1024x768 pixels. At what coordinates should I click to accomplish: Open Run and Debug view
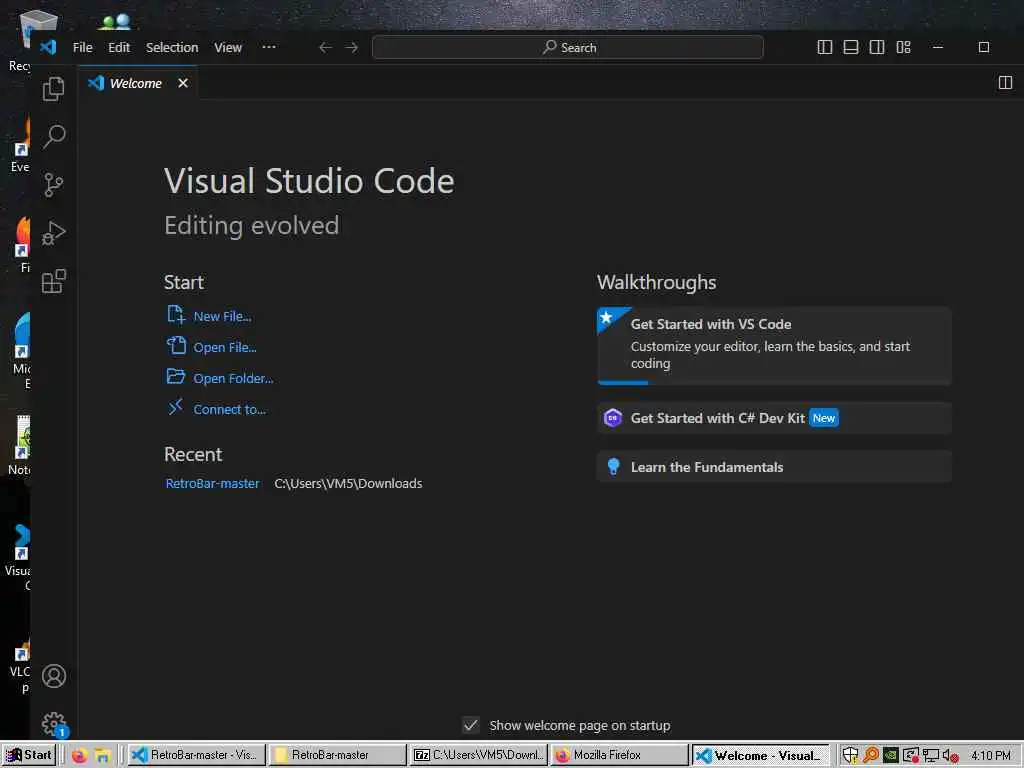[54, 233]
